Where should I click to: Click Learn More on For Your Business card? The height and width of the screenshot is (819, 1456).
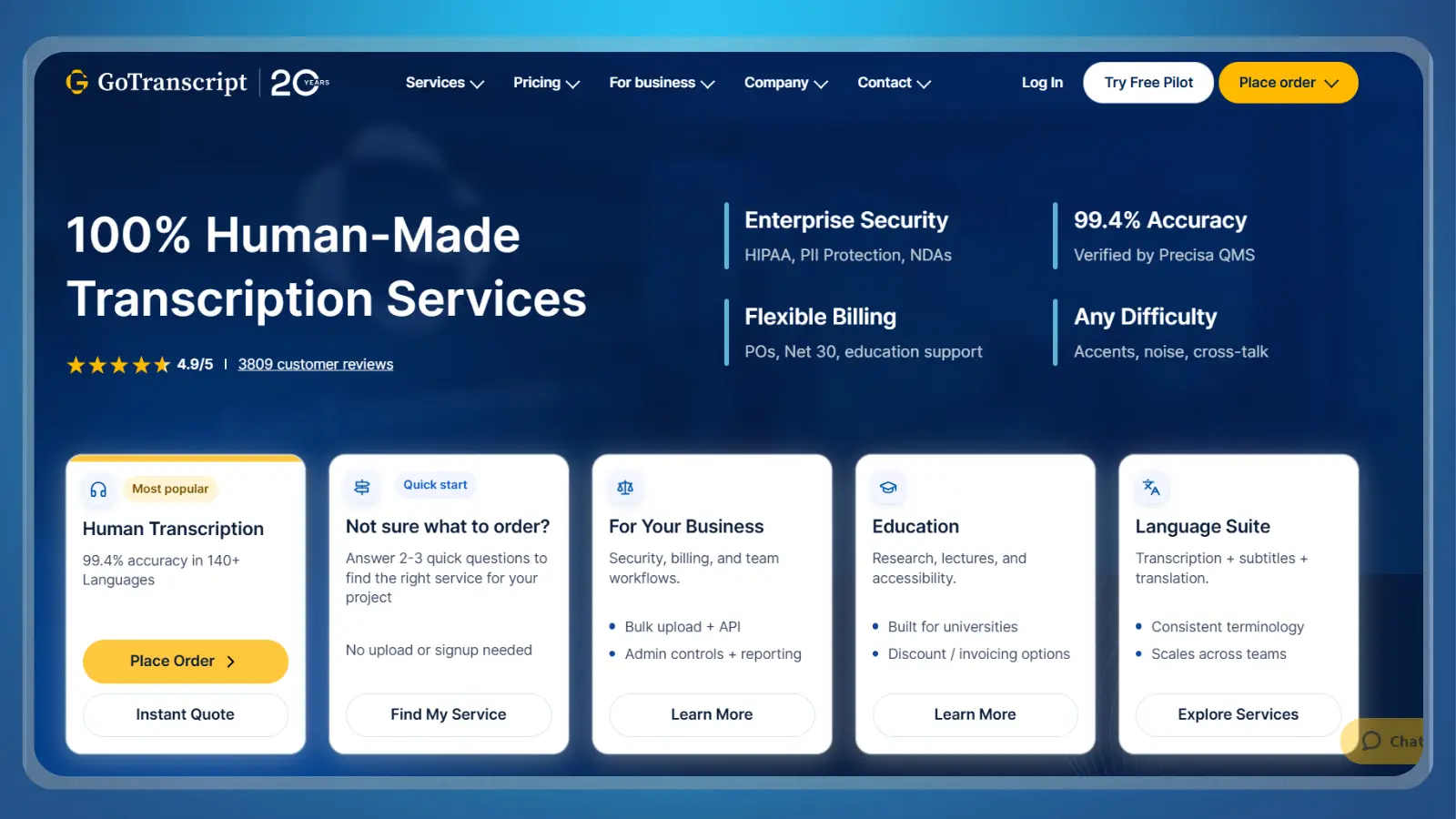pyautogui.click(x=712, y=714)
